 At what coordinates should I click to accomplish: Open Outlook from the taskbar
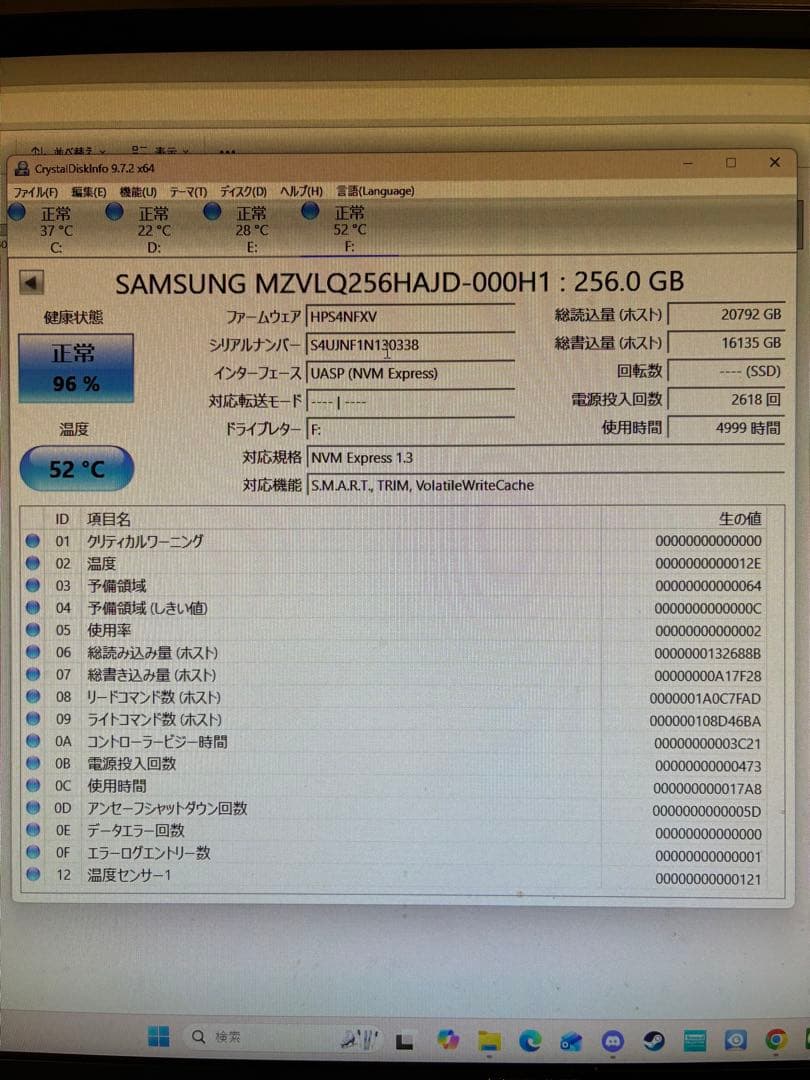(570, 1042)
